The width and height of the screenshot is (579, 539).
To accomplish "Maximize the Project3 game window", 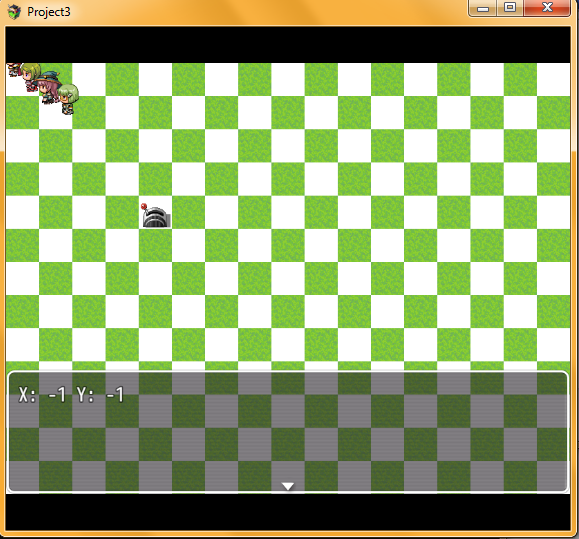I will [510, 8].
